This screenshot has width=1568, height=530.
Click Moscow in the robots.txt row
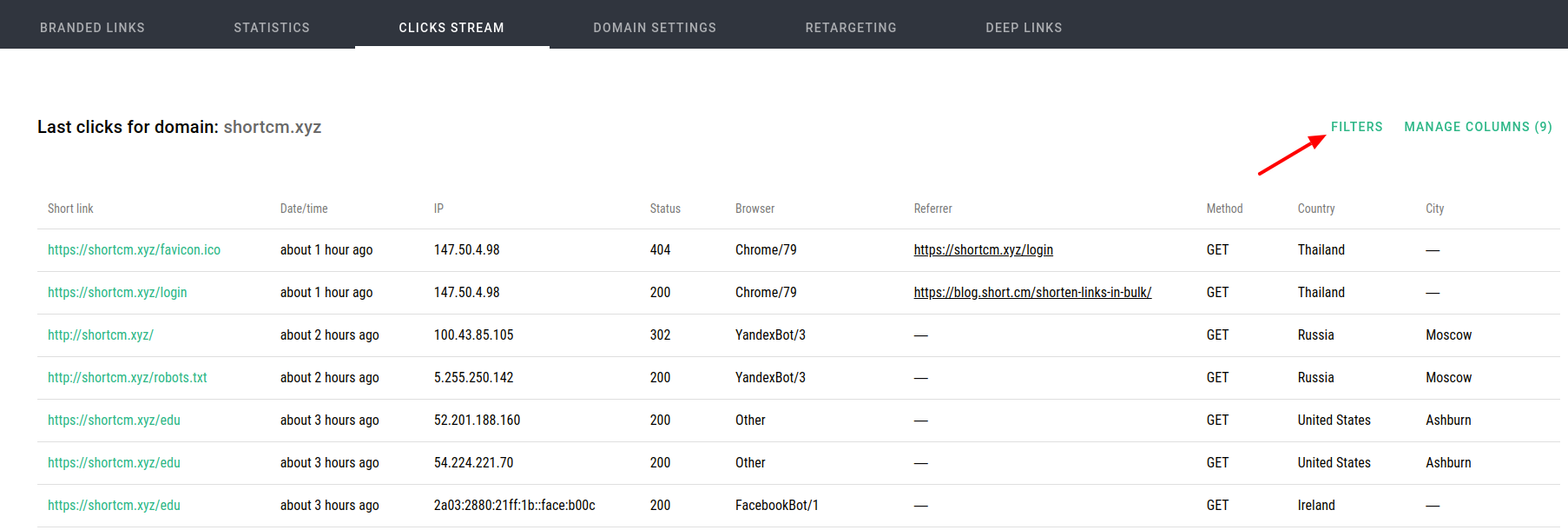coord(1448,378)
